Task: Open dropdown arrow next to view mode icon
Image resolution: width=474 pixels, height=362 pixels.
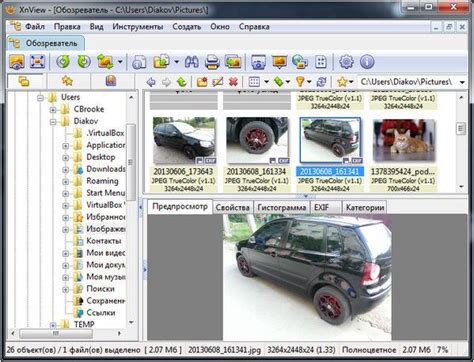Action: pyautogui.click(x=266, y=82)
